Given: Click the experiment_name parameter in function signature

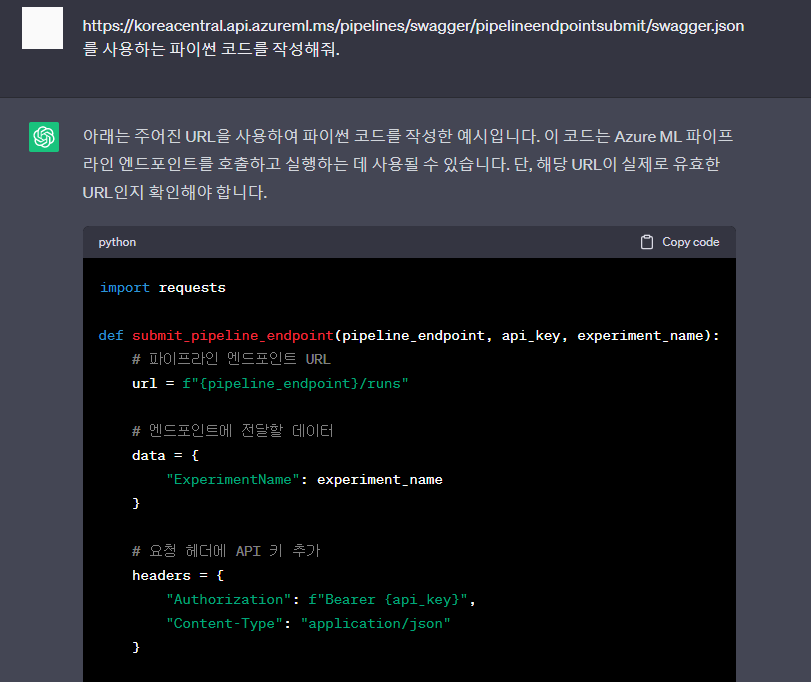Looking at the screenshot, I should click(640, 336).
